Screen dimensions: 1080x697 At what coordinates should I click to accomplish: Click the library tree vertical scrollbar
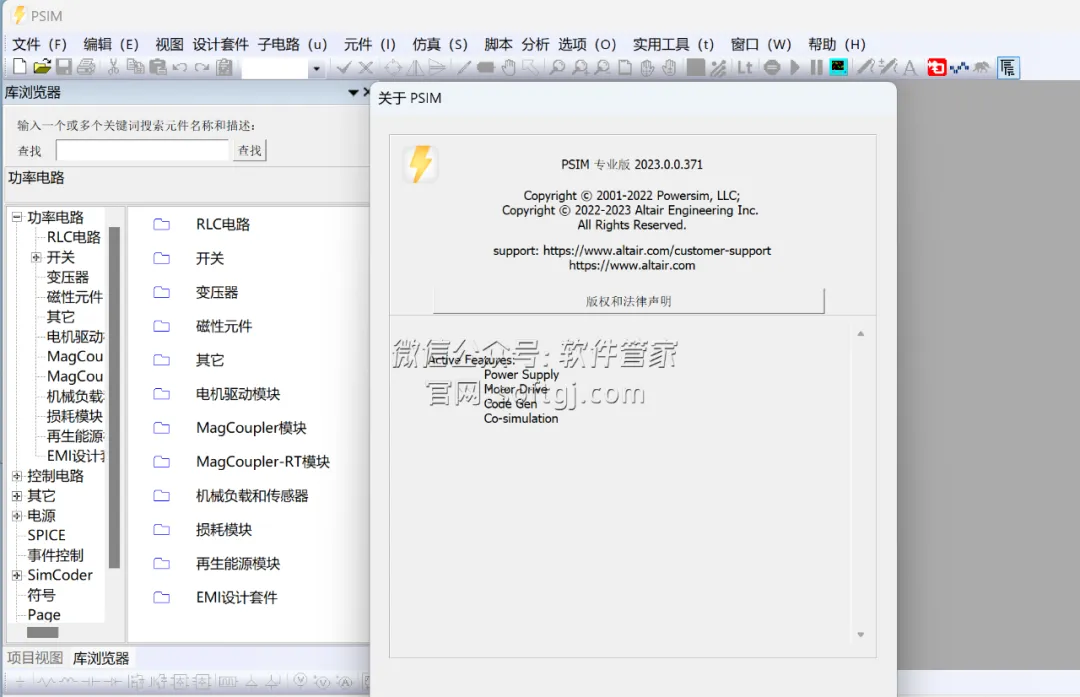click(x=114, y=397)
